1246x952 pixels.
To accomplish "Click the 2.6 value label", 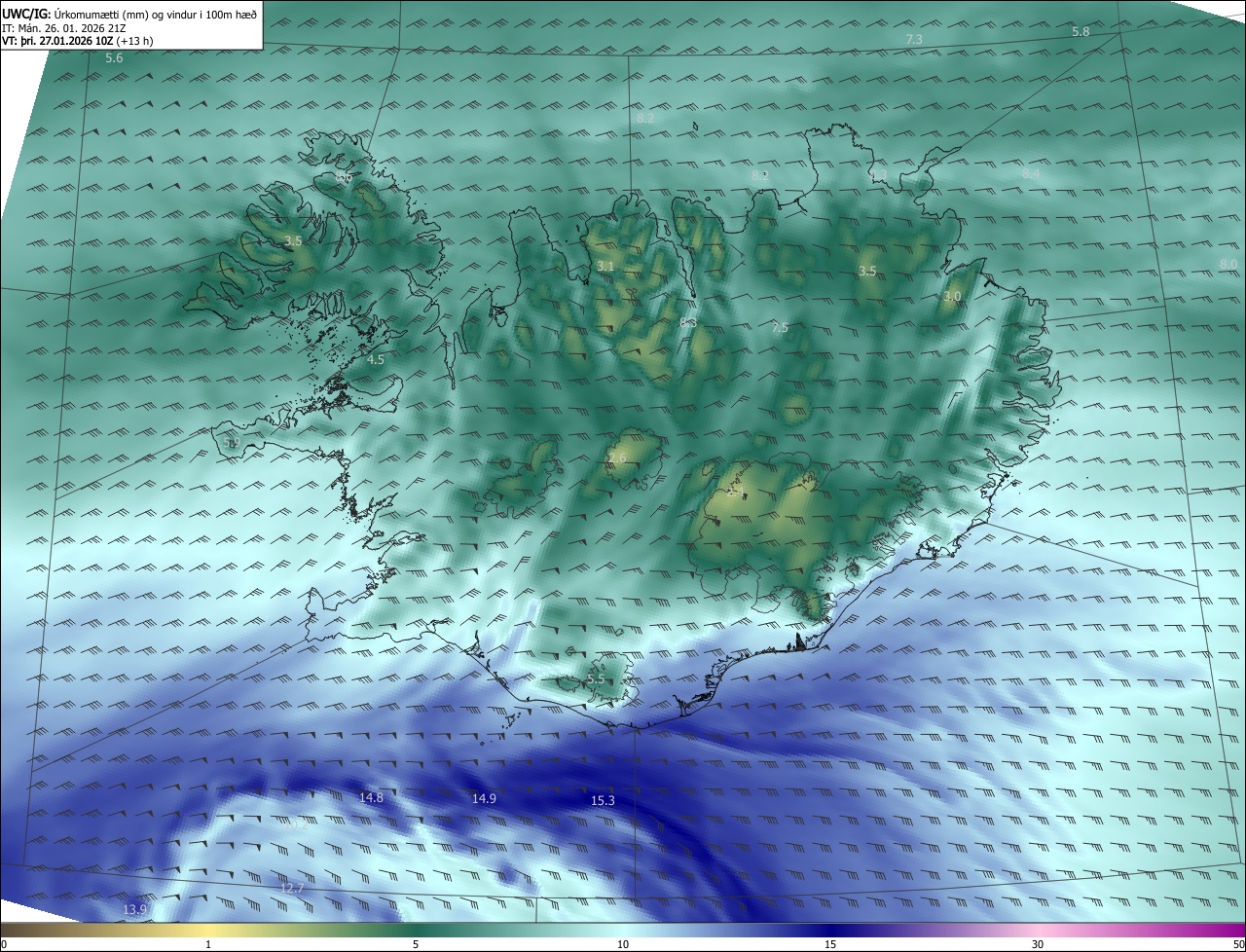I will point(617,458).
